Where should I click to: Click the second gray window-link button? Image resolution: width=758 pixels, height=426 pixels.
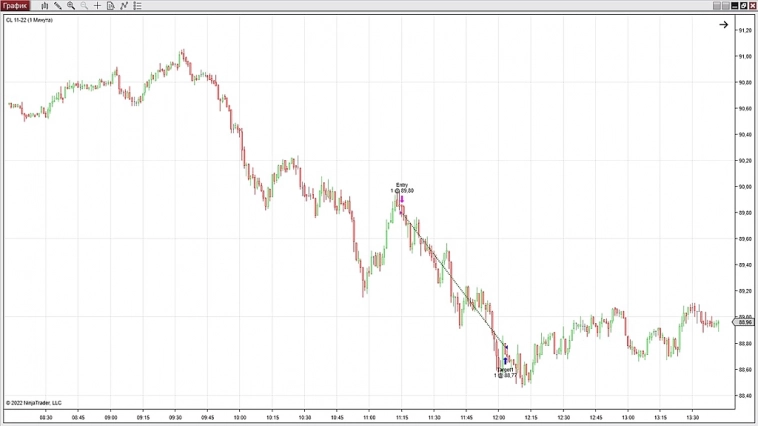[x=725, y=6]
